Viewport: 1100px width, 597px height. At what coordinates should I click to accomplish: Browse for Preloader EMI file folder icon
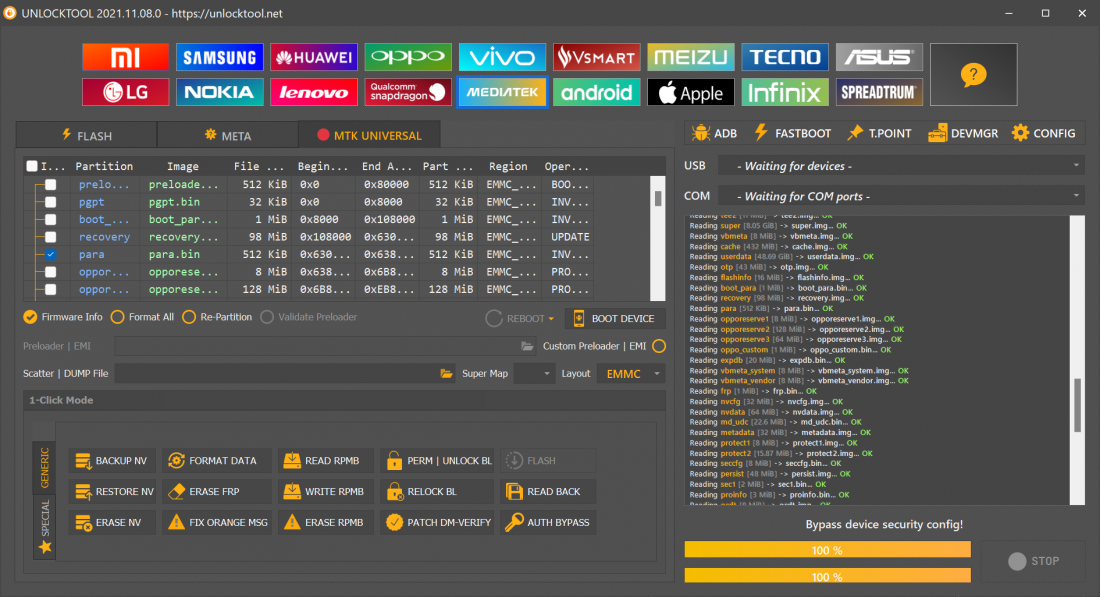(528, 346)
